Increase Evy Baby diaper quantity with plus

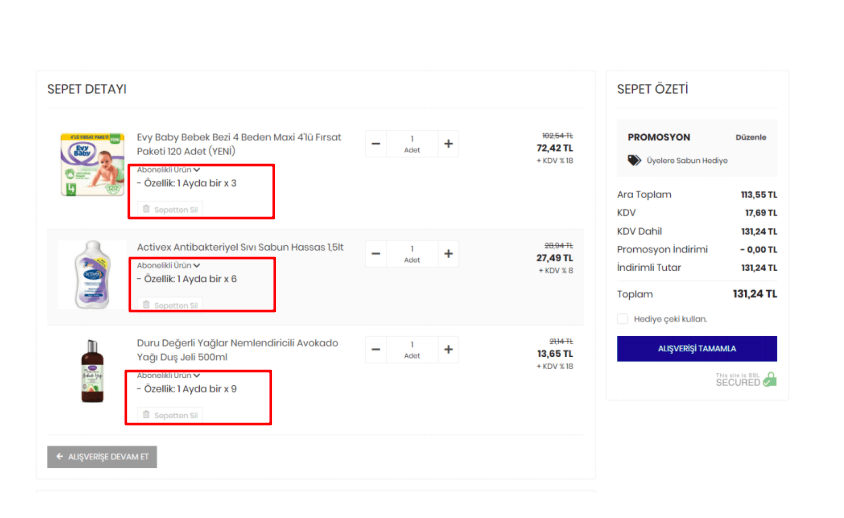tap(448, 144)
